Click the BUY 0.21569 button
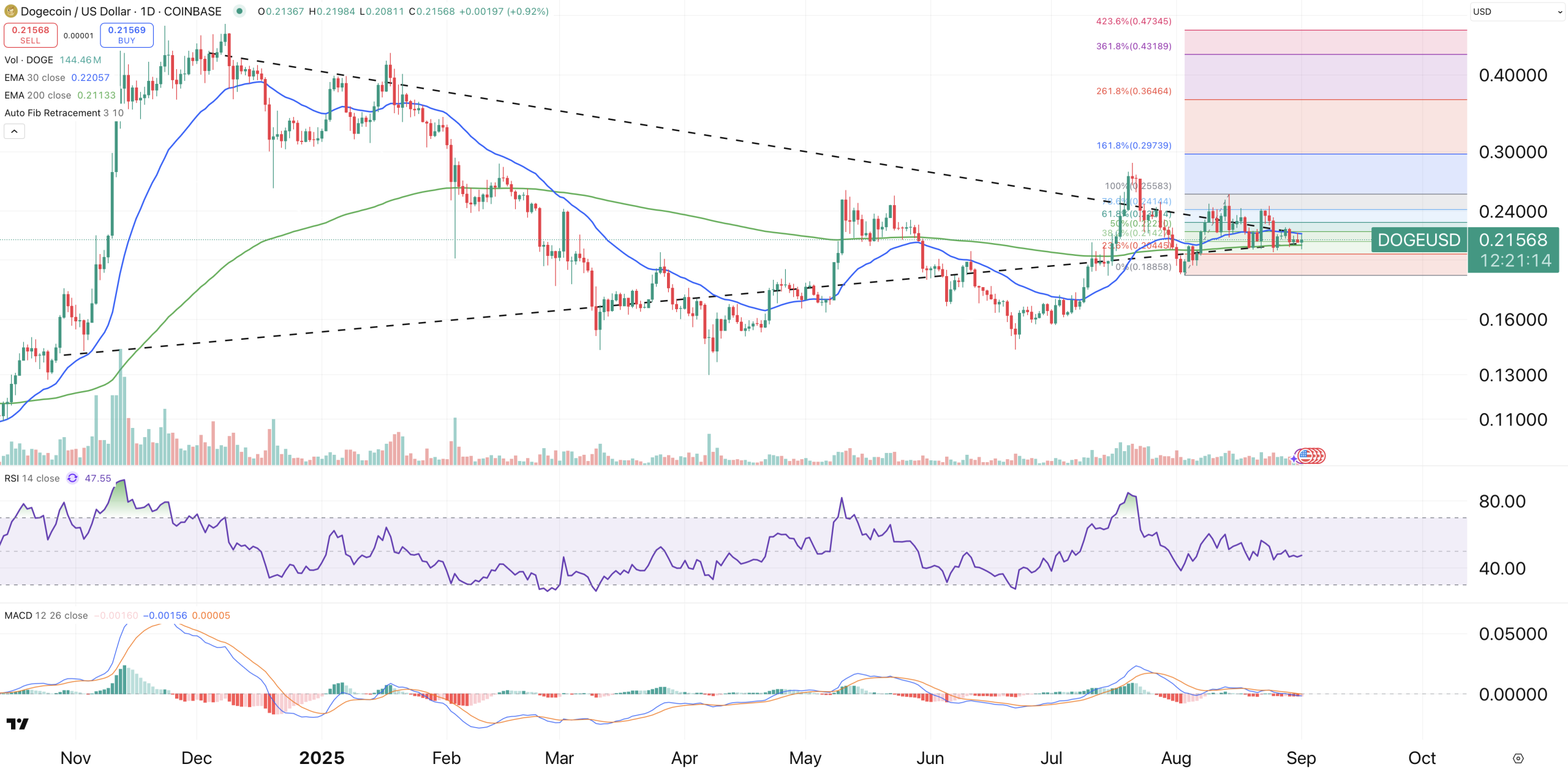The image size is (1568, 775). [x=127, y=35]
